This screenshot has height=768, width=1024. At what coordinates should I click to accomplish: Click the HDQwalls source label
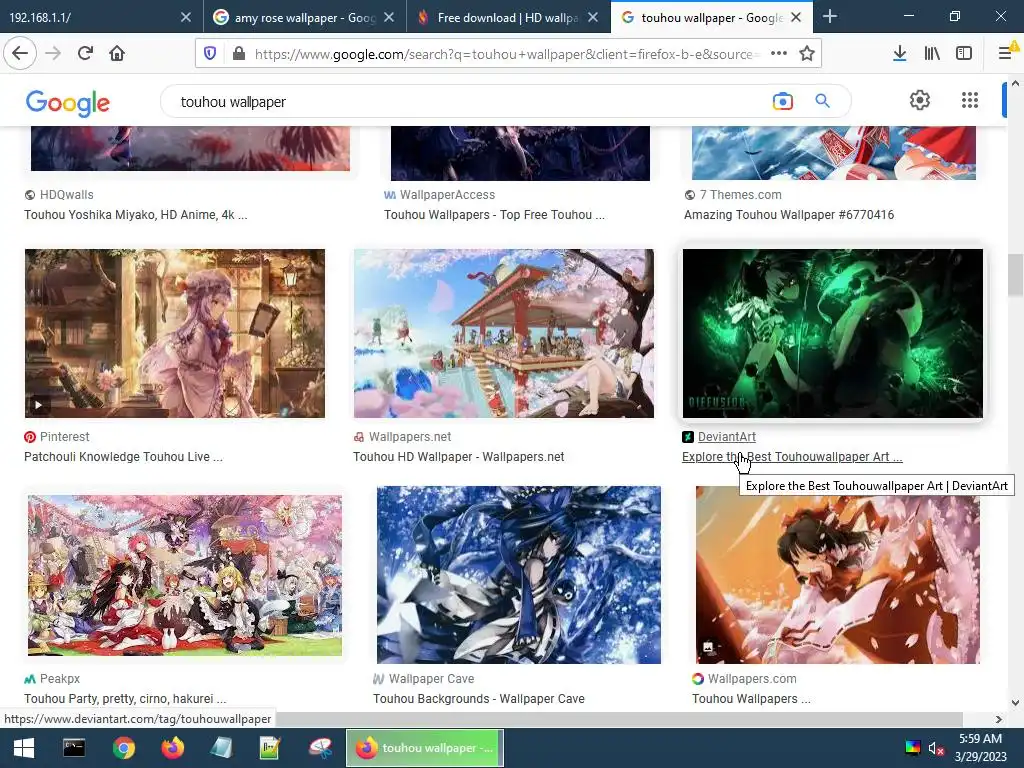67,195
